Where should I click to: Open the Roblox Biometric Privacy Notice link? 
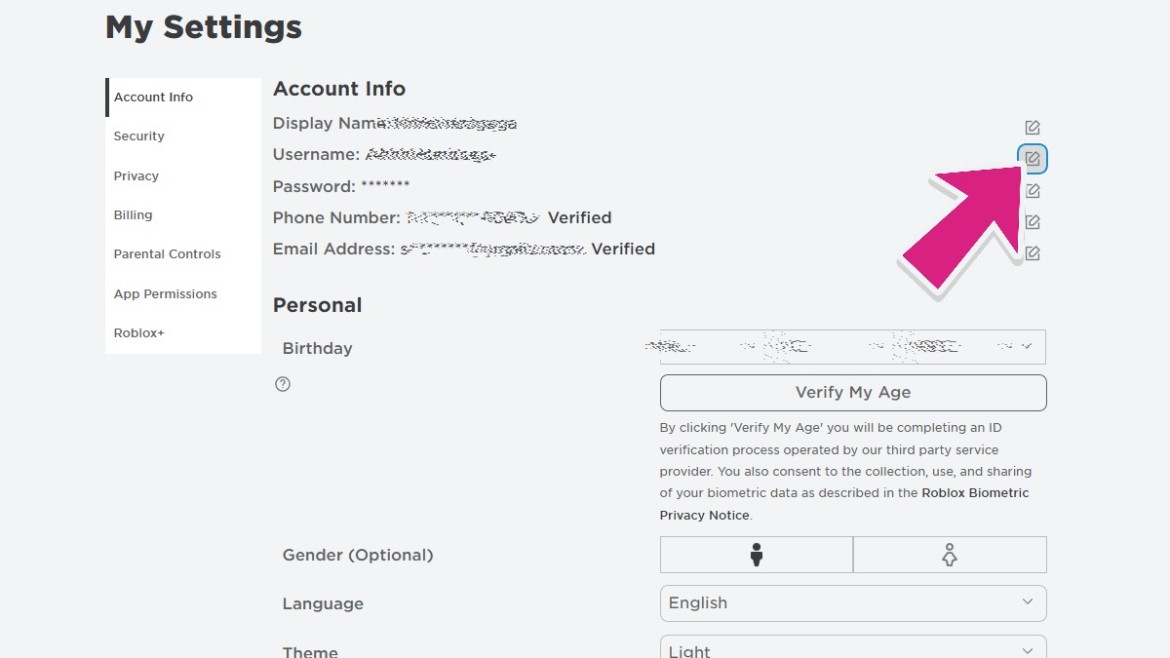844,504
